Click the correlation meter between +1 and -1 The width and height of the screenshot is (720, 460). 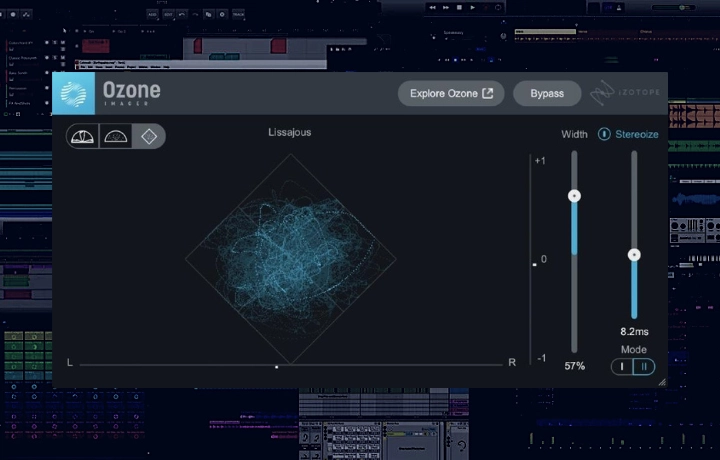tap(532, 259)
